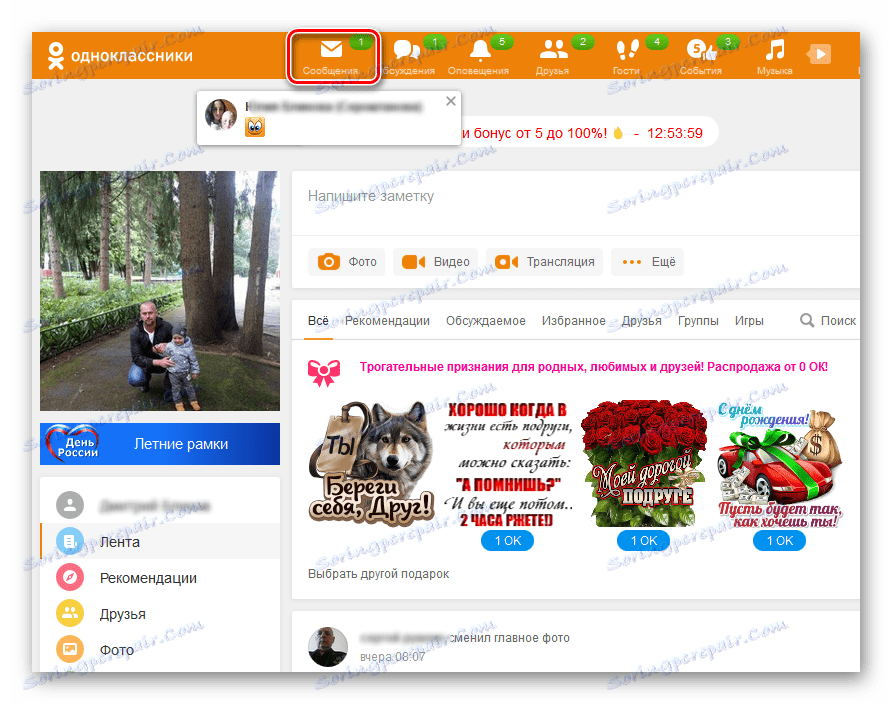Image resolution: width=892 pixels, height=704 pixels.
Task: Open the blurred profile name in sidebar
Action: [155, 506]
